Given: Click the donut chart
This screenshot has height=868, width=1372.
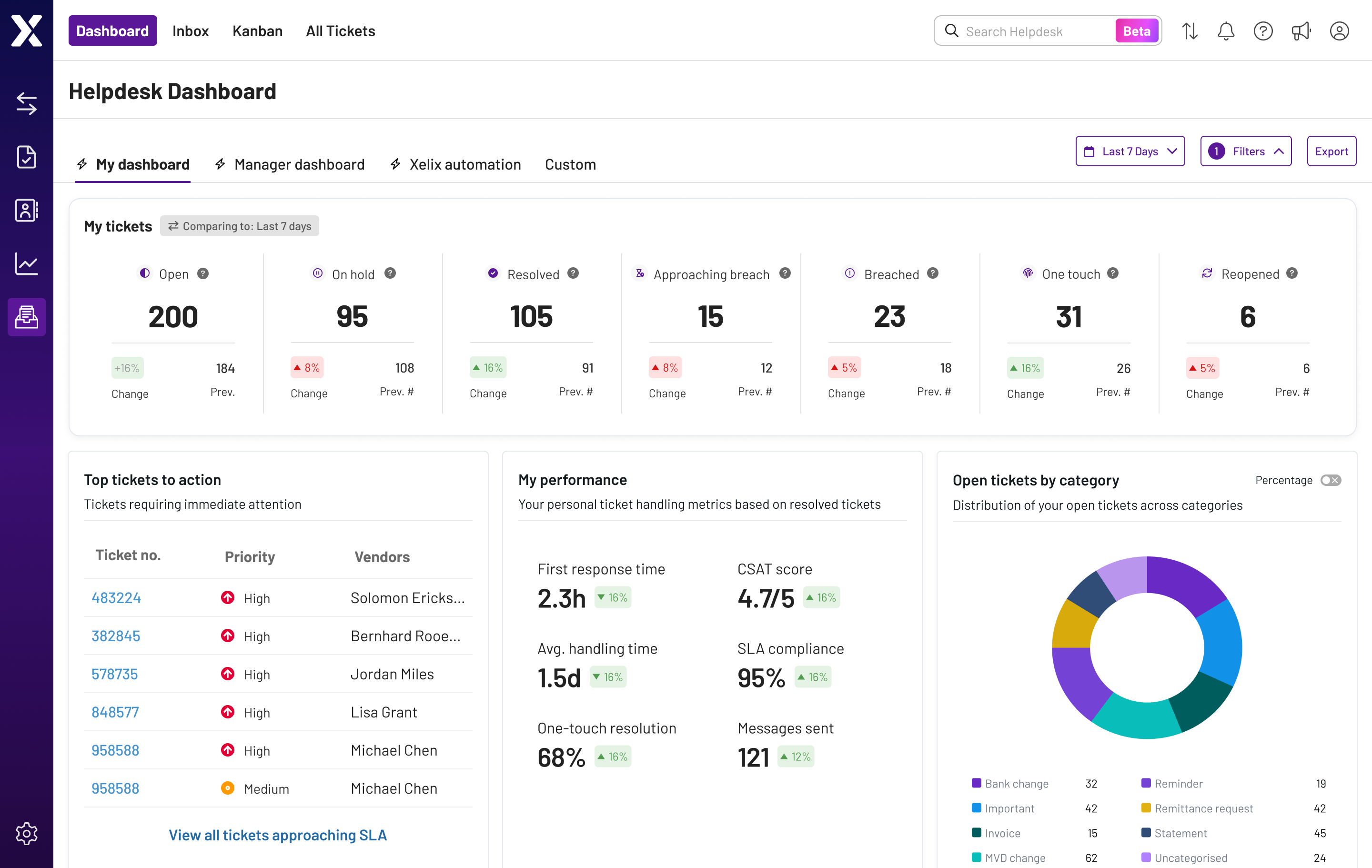Looking at the screenshot, I should pos(1146,647).
